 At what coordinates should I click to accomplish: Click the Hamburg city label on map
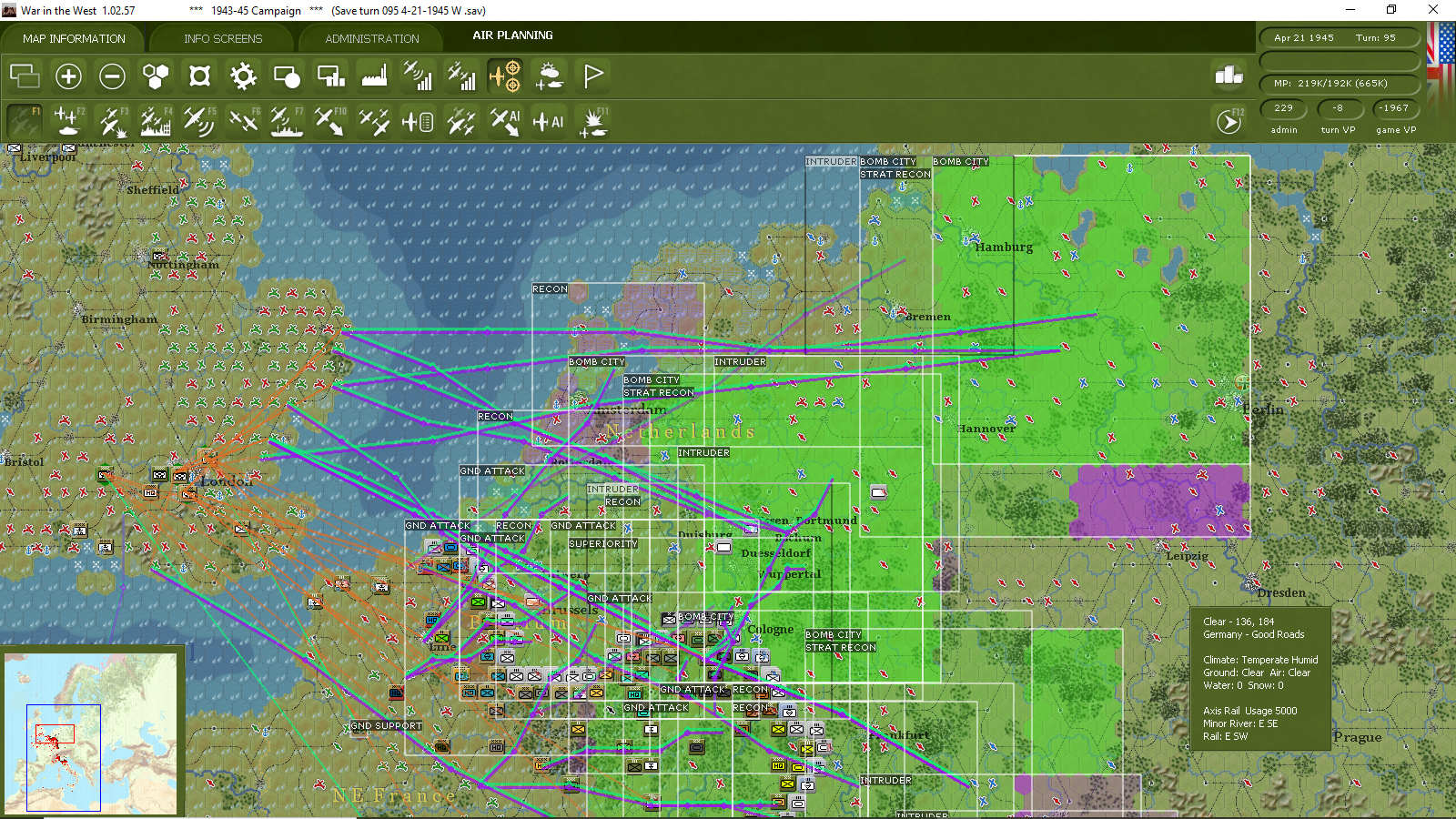pyautogui.click(x=1004, y=247)
